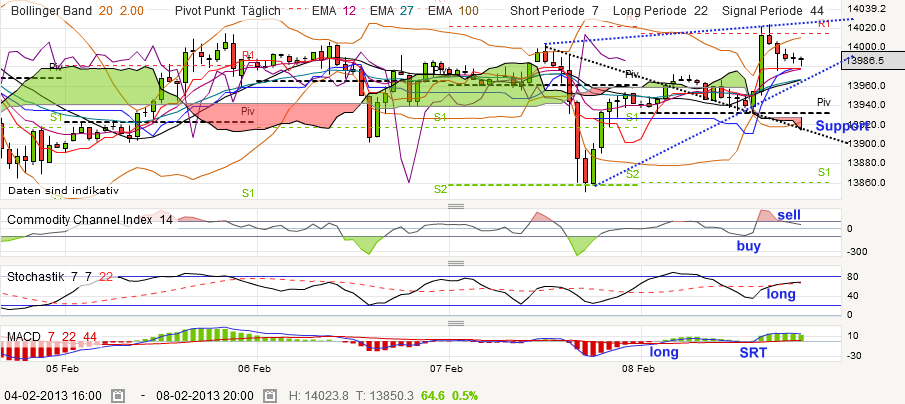The width and height of the screenshot is (905, 404).
Task: Click start date 04-02-2013 16:00
Action: (x=52, y=396)
